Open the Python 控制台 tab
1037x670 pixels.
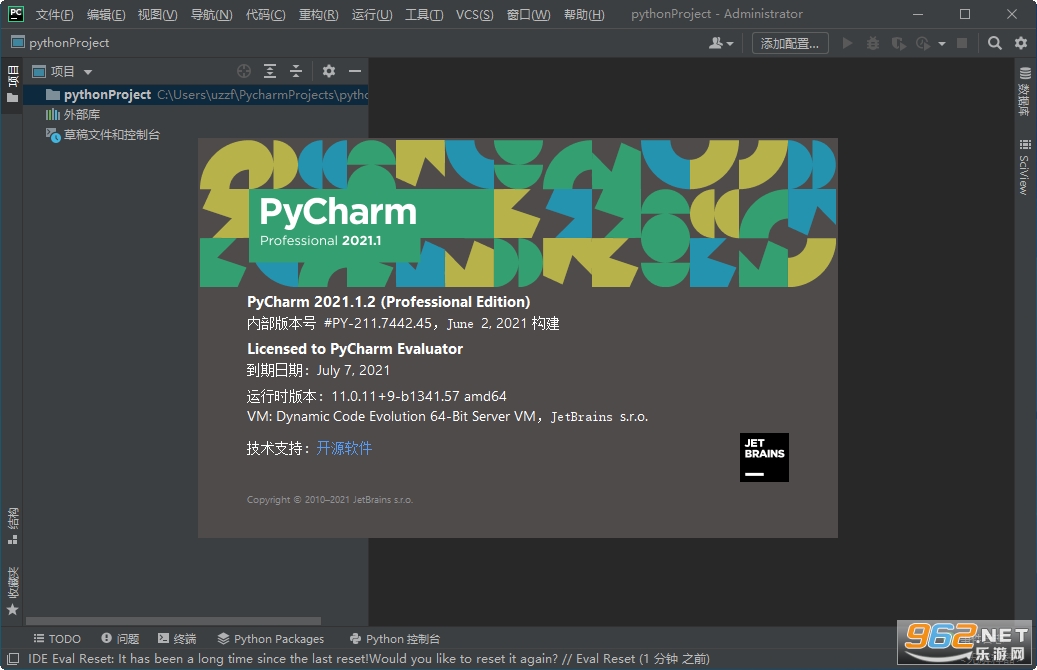coord(394,638)
